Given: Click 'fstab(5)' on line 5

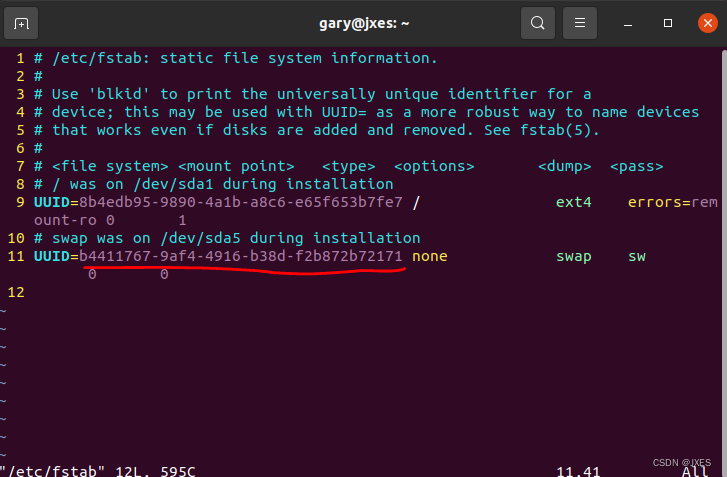Looking at the screenshot, I should click(555, 130).
